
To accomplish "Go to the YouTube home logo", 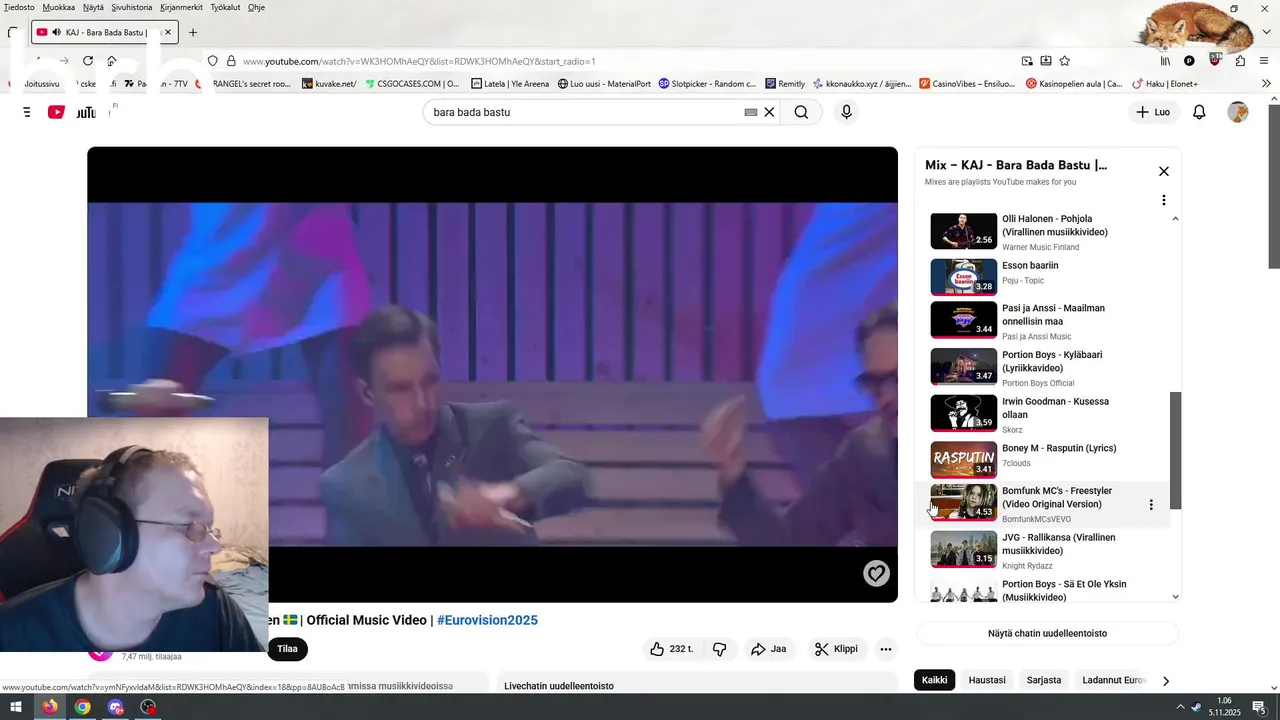I will point(72,112).
